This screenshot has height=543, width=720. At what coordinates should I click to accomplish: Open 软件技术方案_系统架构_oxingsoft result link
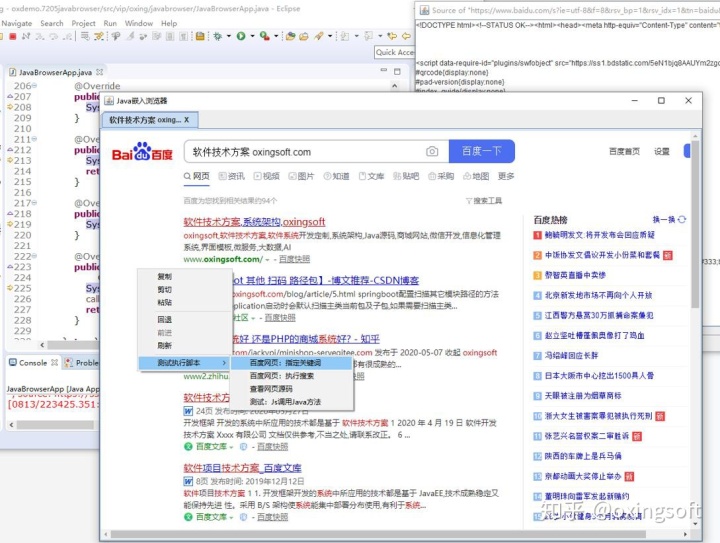254,222
